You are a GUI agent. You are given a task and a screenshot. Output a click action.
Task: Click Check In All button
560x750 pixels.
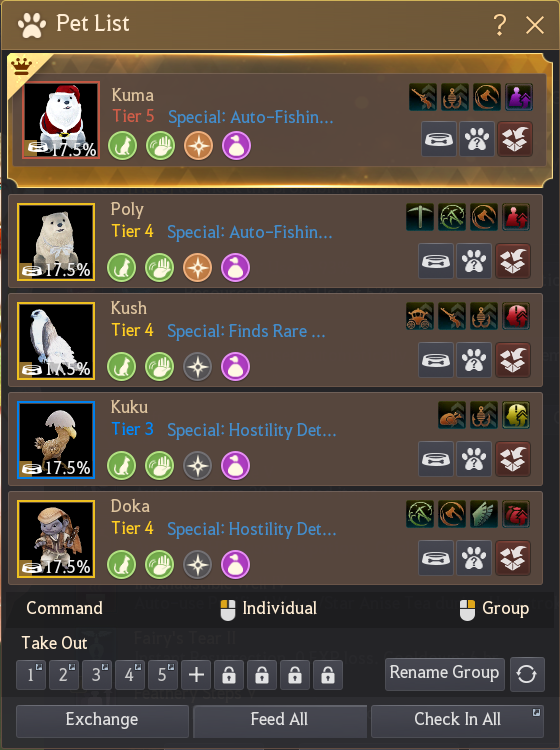457,720
